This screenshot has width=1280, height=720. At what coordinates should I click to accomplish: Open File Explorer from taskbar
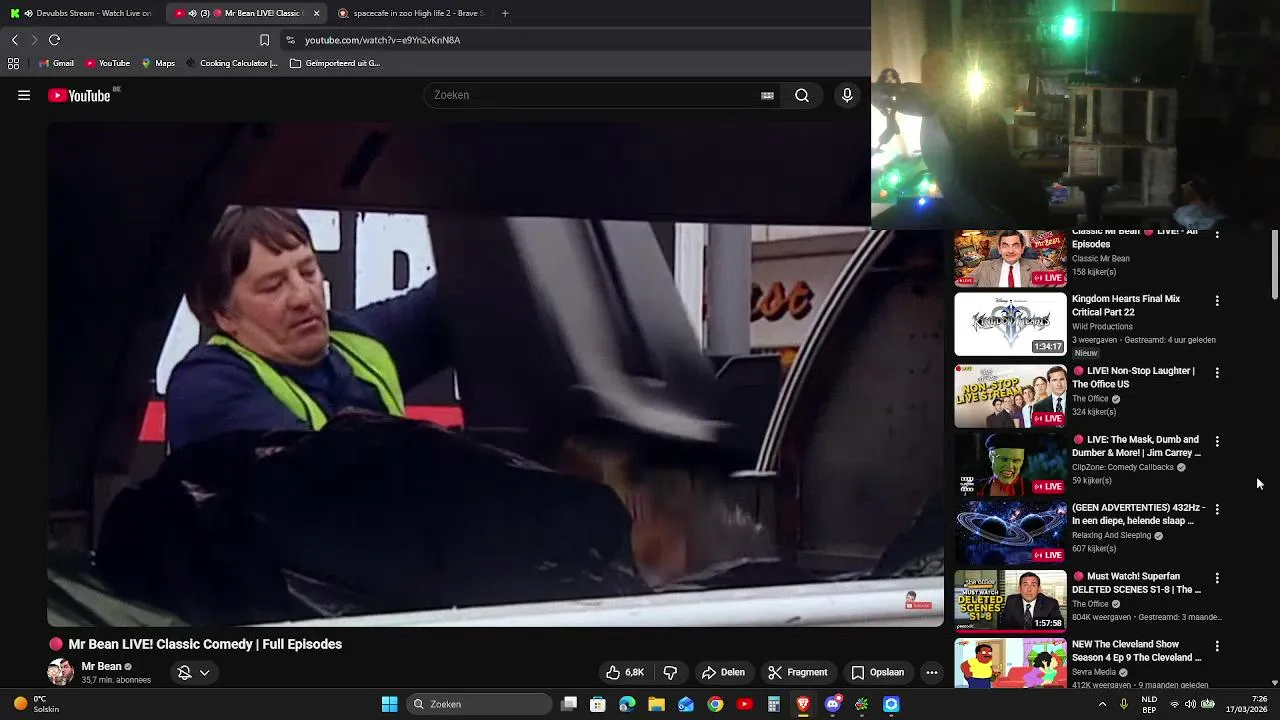[656, 704]
